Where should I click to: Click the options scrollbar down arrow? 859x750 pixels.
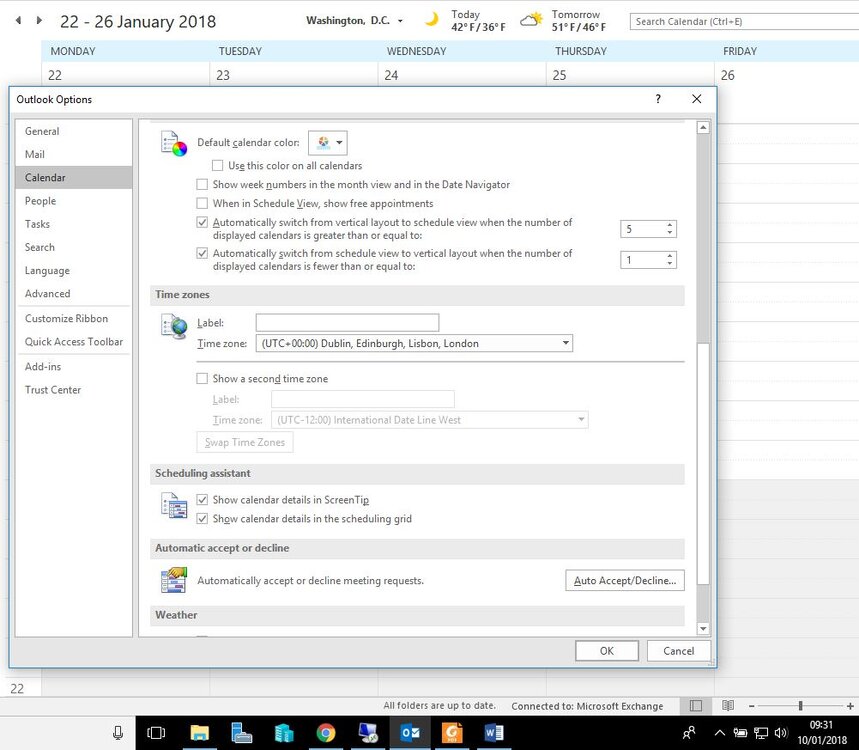[x=703, y=628]
